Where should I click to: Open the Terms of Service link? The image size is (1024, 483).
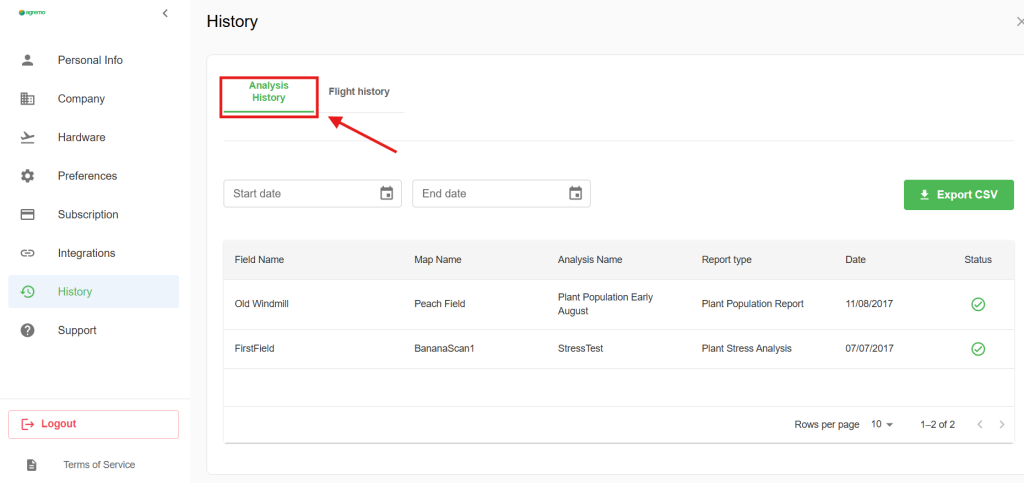pyautogui.click(x=99, y=465)
